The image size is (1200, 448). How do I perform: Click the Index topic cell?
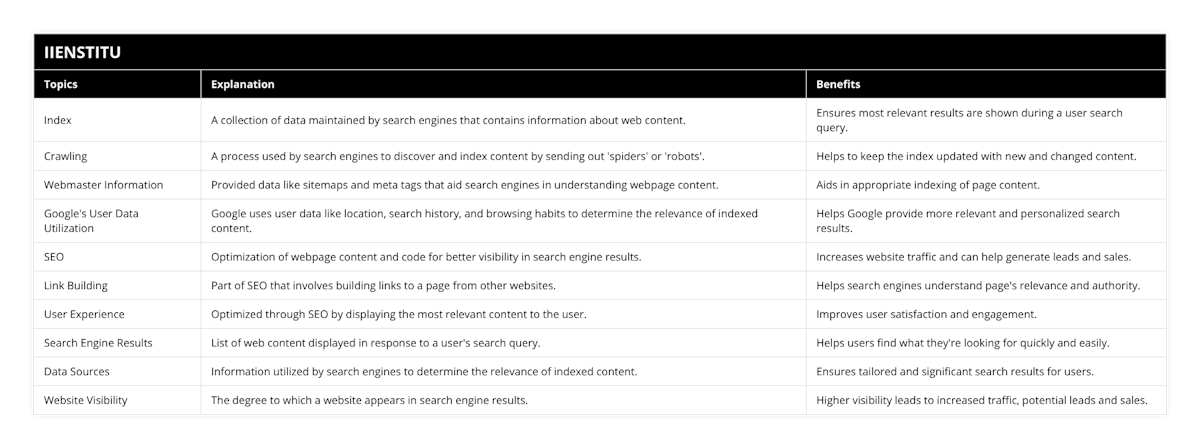(x=58, y=120)
